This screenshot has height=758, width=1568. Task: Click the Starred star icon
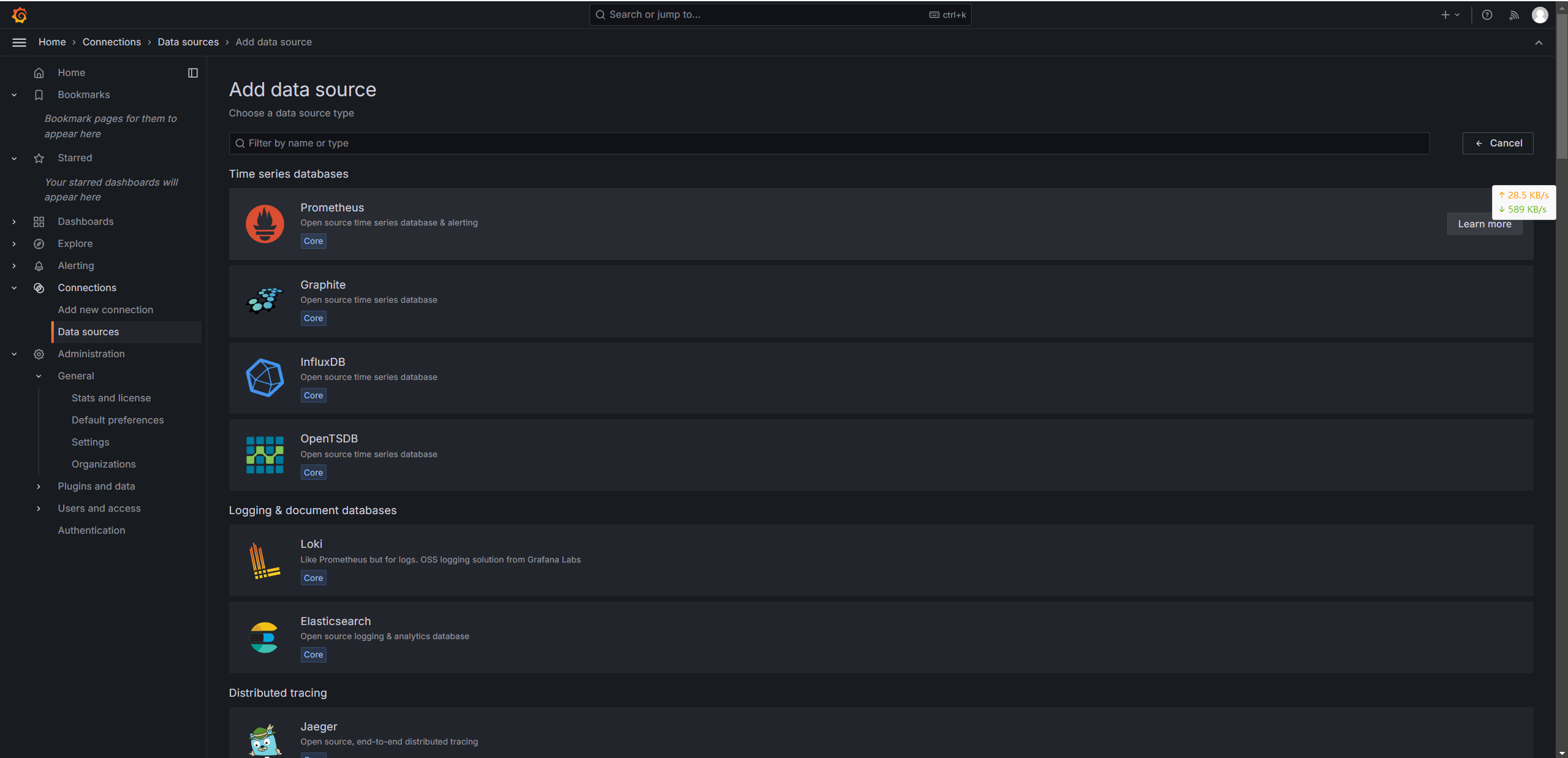click(x=39, y=158)
